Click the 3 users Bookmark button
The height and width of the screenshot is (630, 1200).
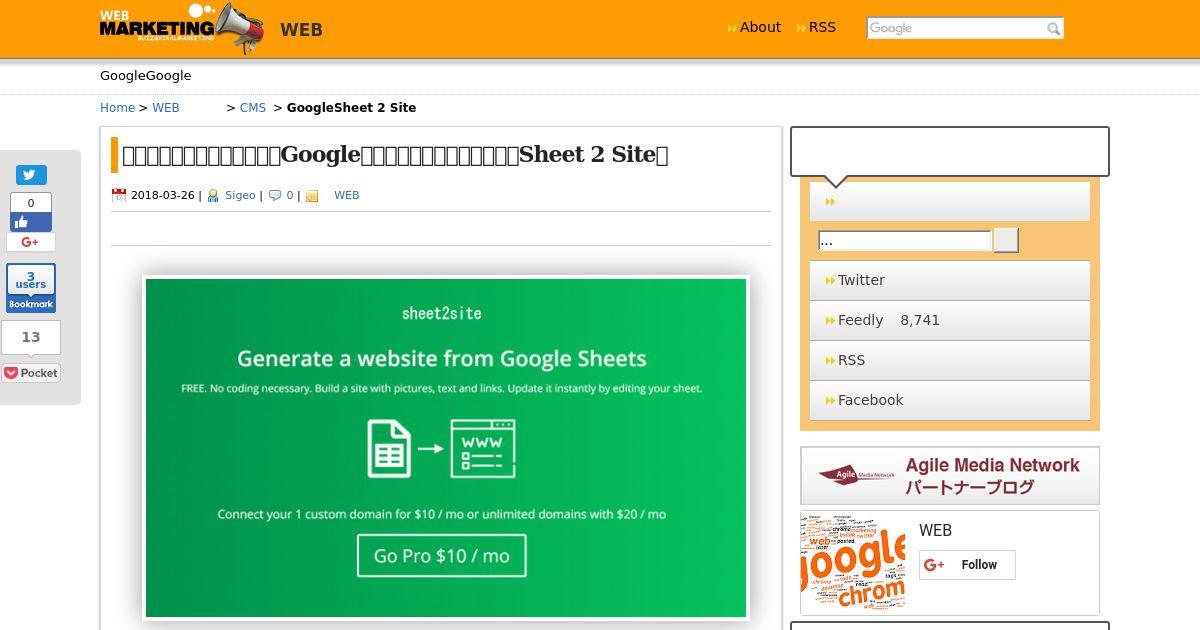[31, 288]
